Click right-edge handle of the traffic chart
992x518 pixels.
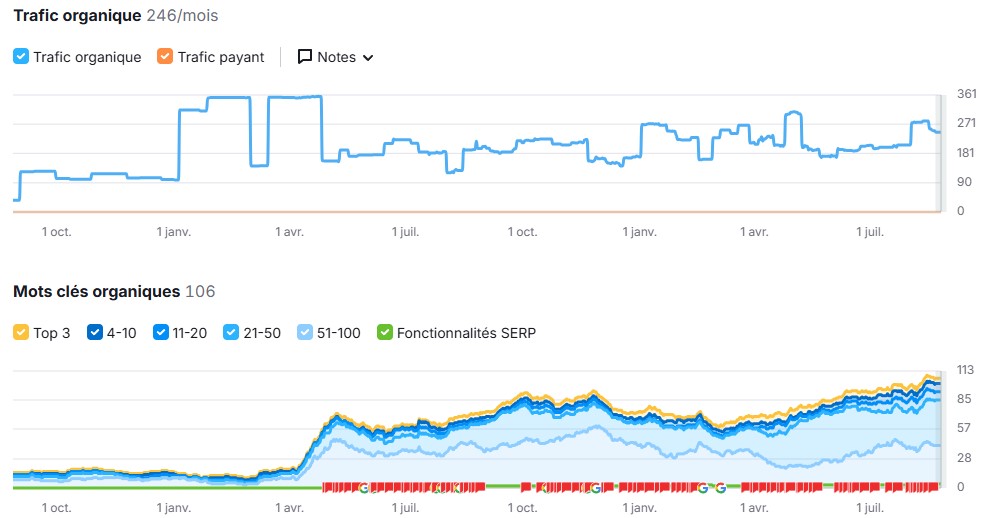pos(939,153)
